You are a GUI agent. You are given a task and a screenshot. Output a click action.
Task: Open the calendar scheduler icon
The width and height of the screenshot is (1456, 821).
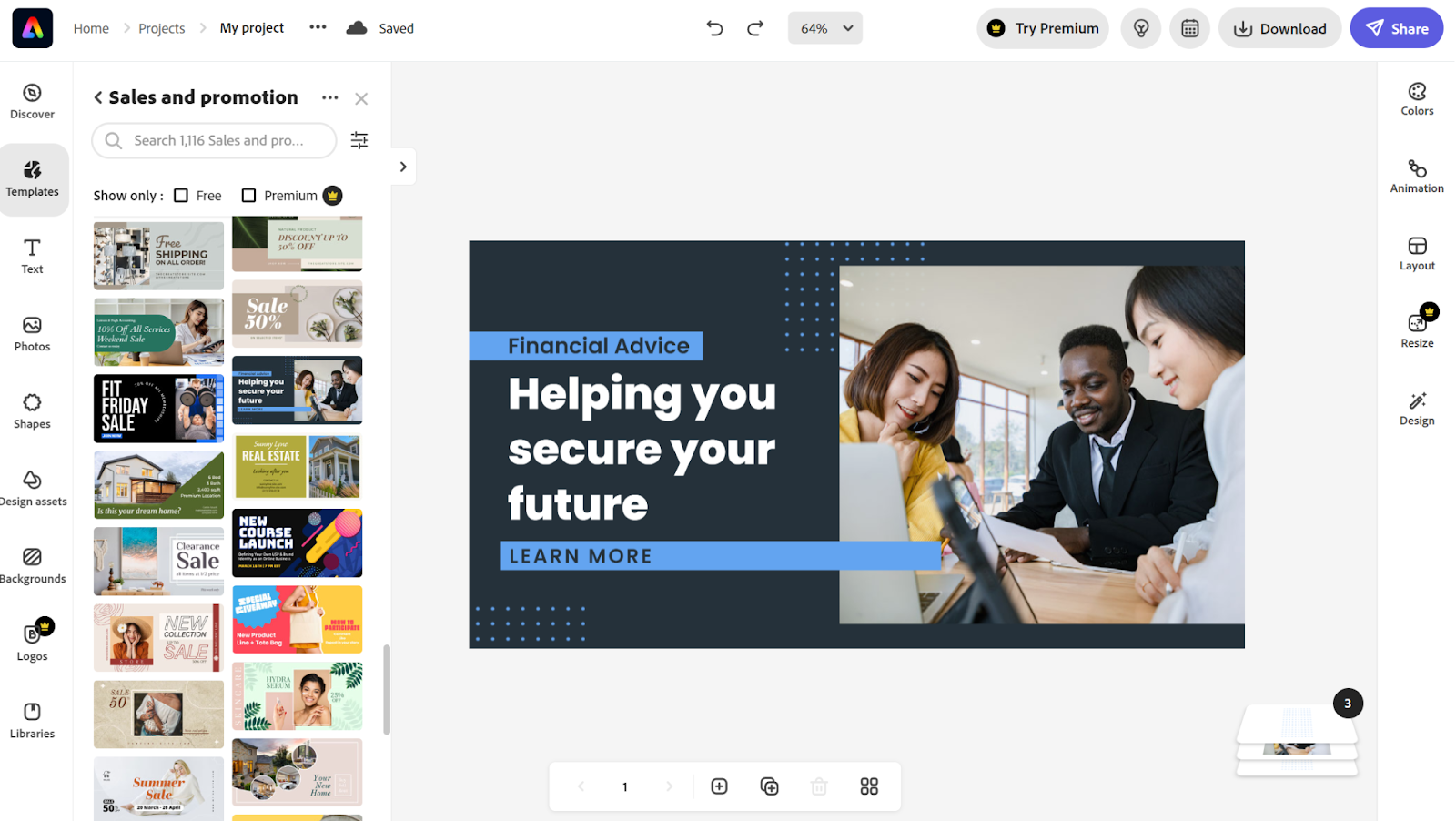pyautogui.click(x=1190, y=28)
